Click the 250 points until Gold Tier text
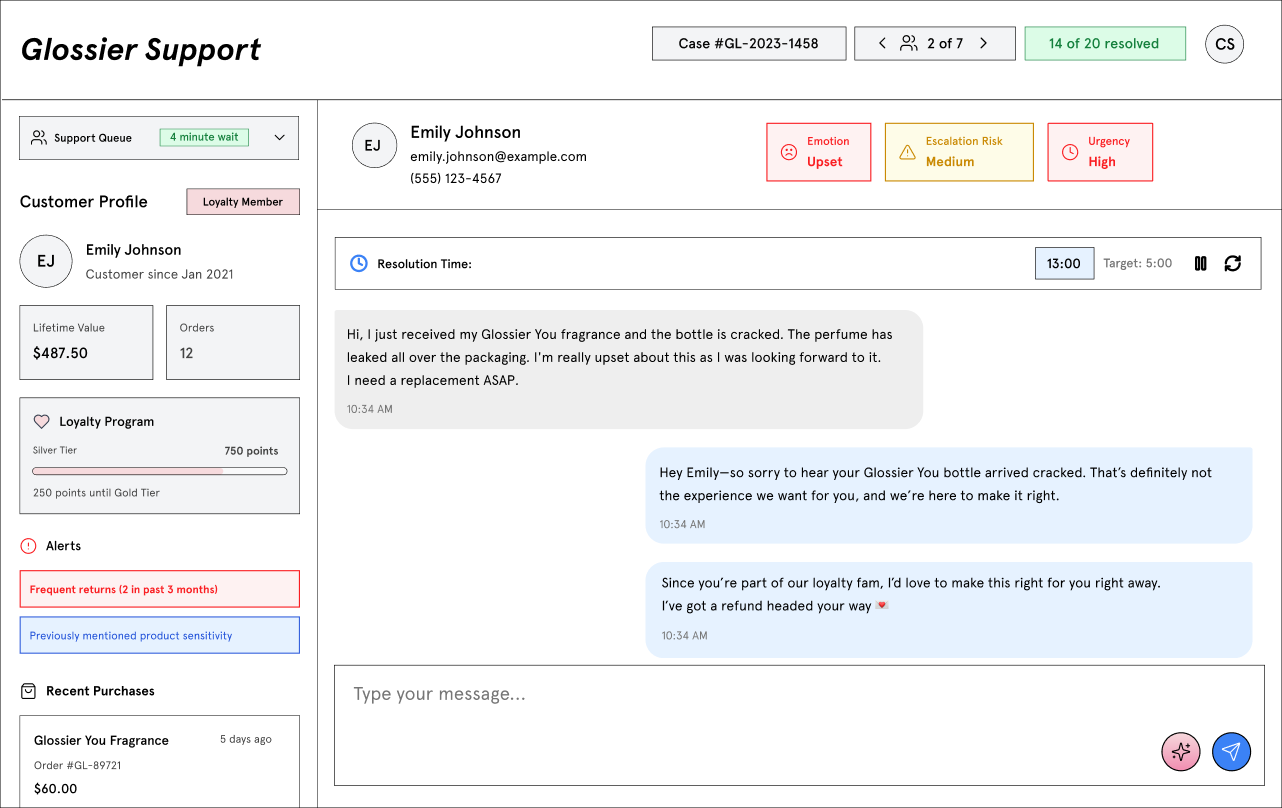The image size is (1282, 808). pos(96,492)
